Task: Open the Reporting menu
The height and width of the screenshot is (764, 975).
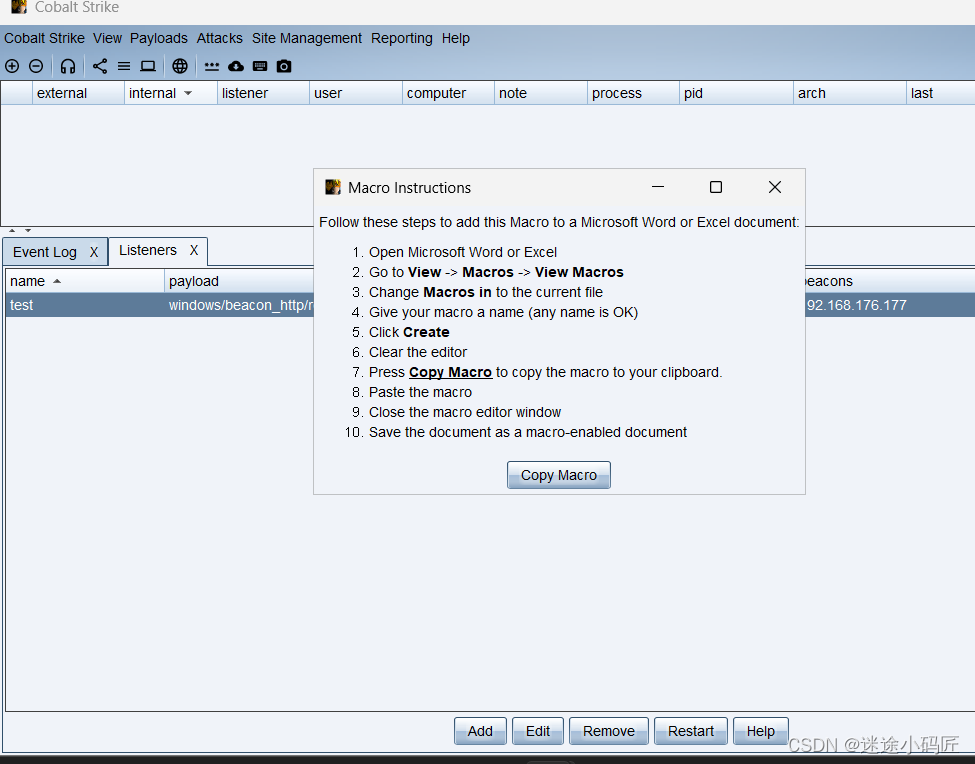Action: coord(402,38)
